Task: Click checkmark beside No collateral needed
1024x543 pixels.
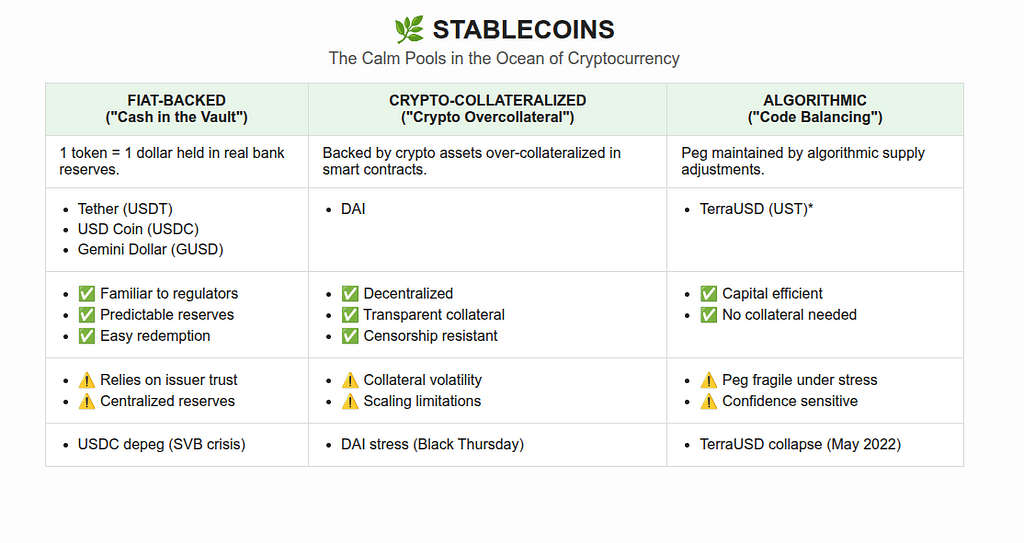Action: (x=709, y=315)
